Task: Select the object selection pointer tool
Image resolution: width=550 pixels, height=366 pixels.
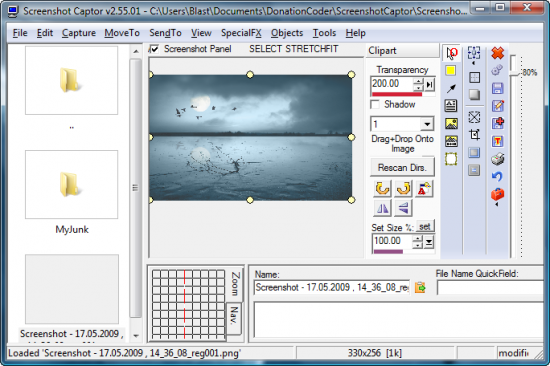Action: coord(451,53)
